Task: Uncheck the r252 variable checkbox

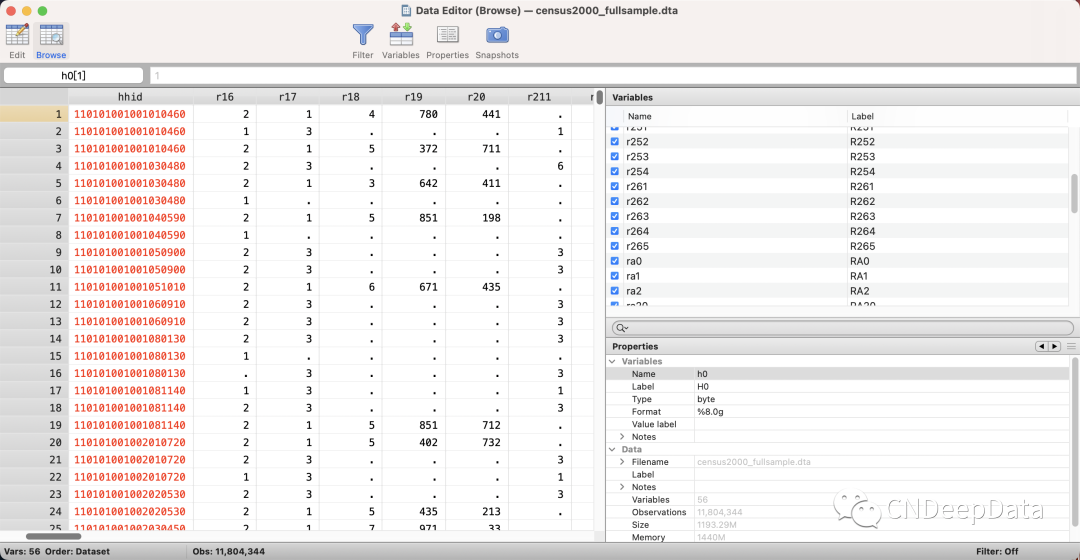Action: tap(615, 141)
